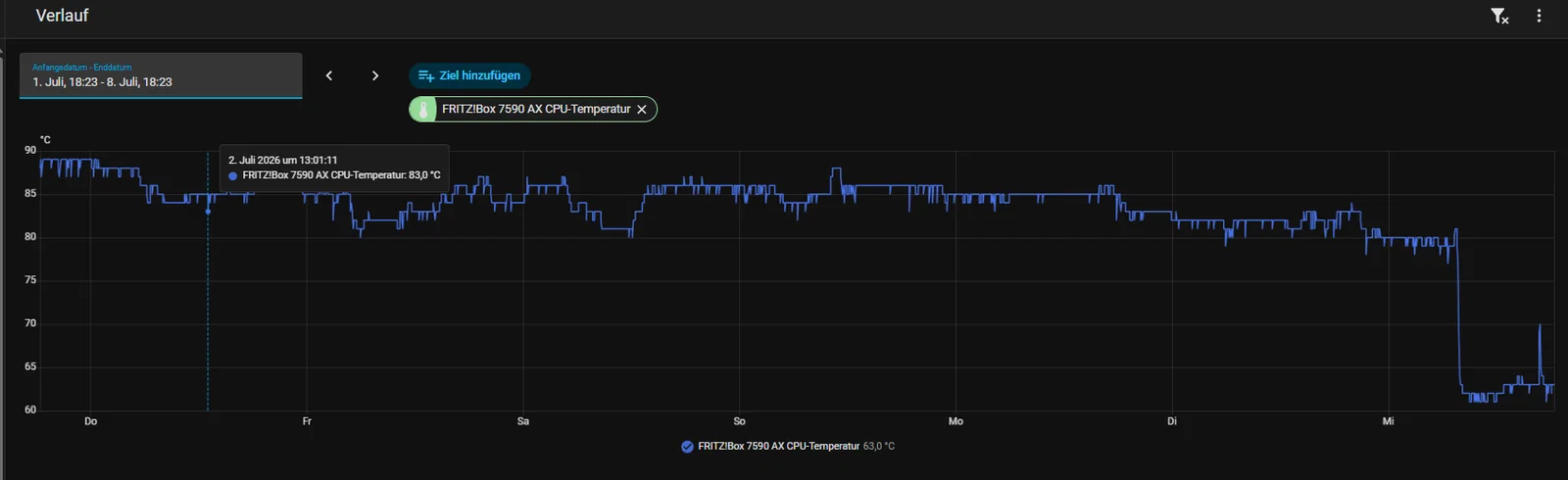Open the three-dot overflow menu
Screen dimensions: 1568x480
pos(1539,16)
